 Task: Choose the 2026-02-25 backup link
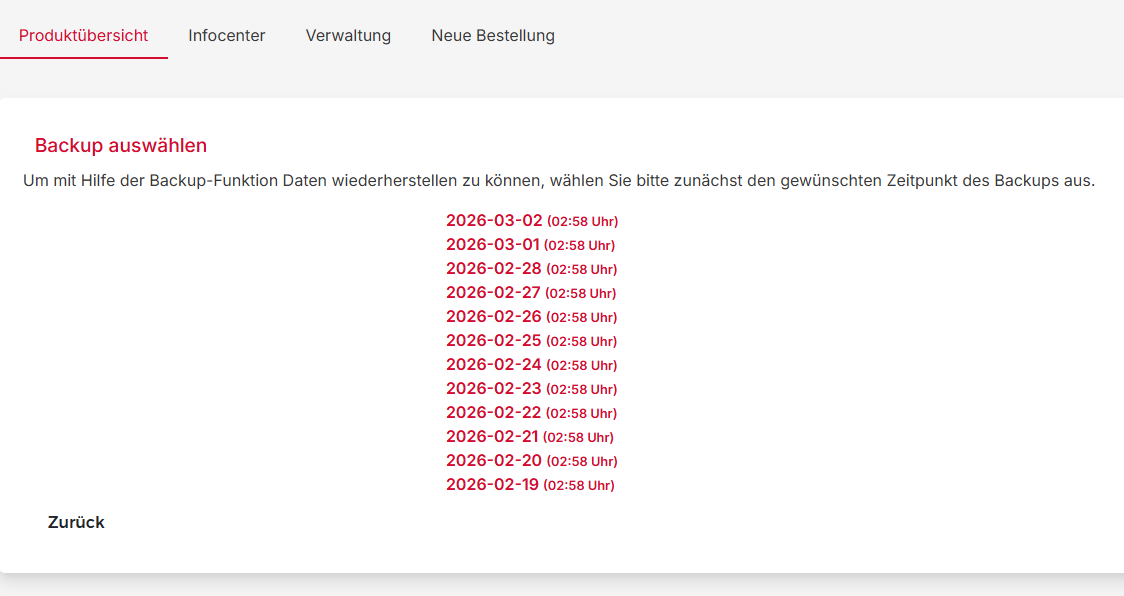(494, 341)
